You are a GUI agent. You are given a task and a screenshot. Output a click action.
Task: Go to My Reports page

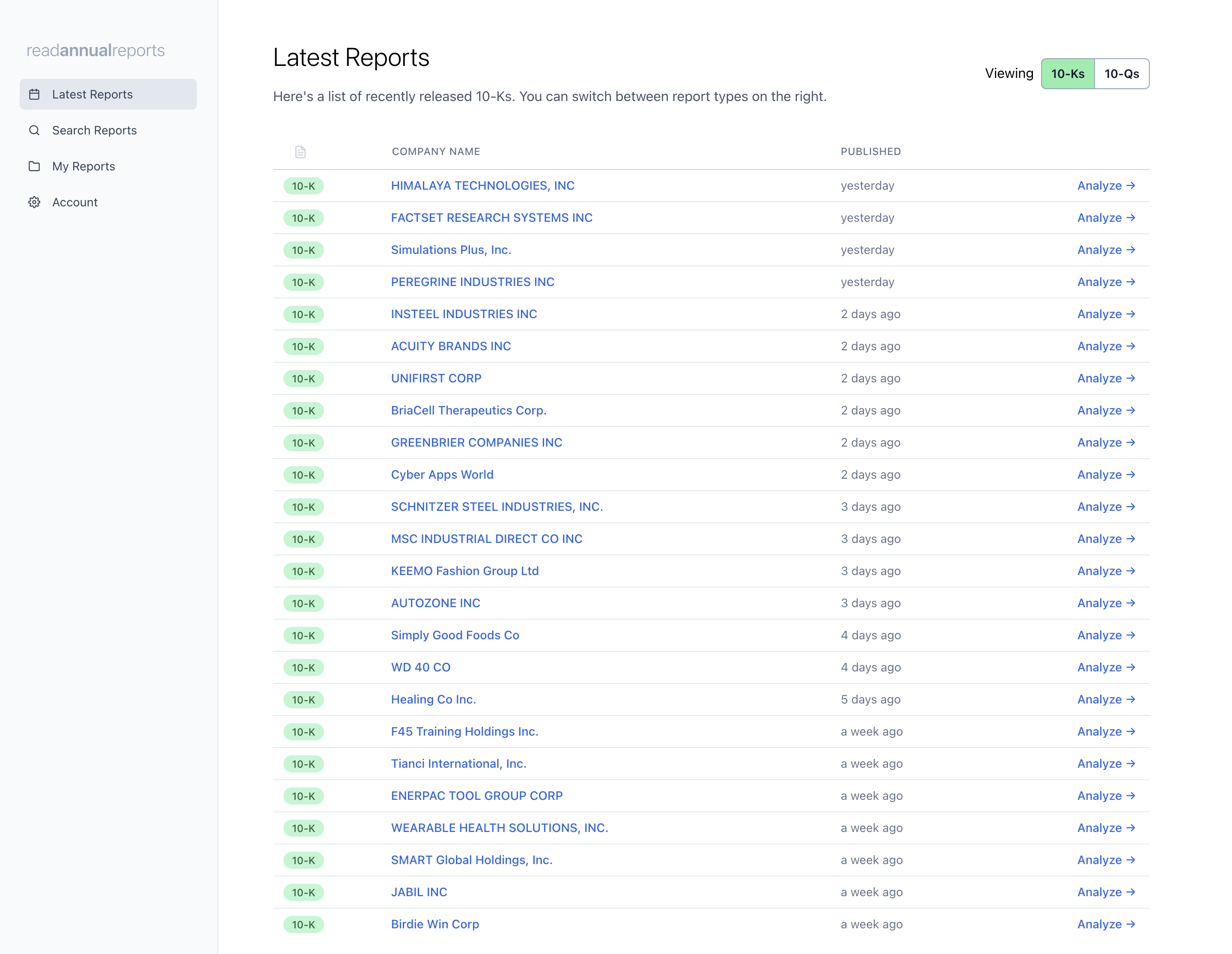tap(83, 167)
